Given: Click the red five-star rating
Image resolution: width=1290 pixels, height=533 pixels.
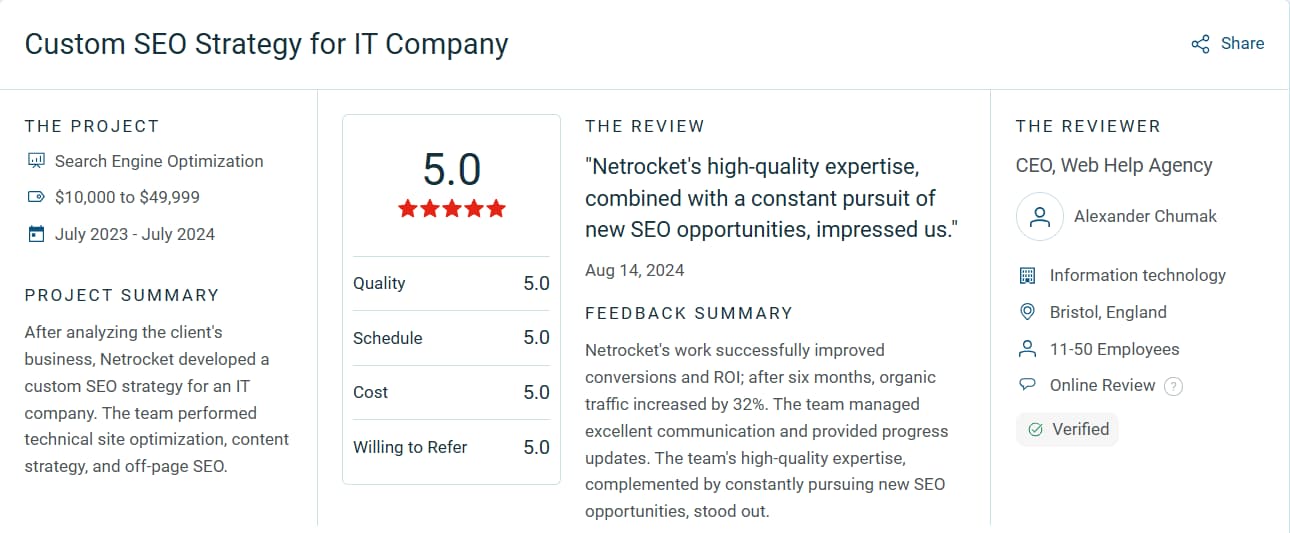Looking at the screenshot, I should click(x=452, y=209).
